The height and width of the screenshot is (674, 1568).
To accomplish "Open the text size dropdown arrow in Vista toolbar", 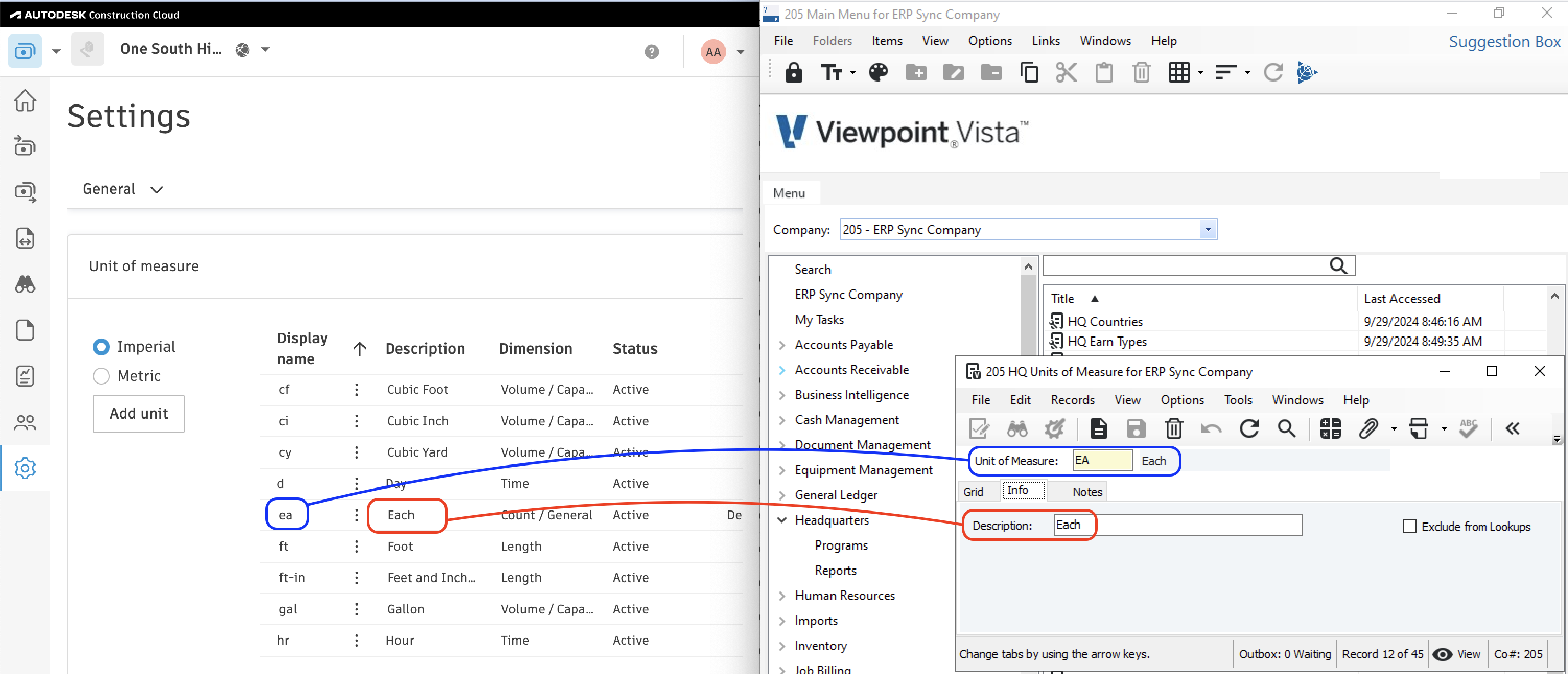I will coord(853,73).
